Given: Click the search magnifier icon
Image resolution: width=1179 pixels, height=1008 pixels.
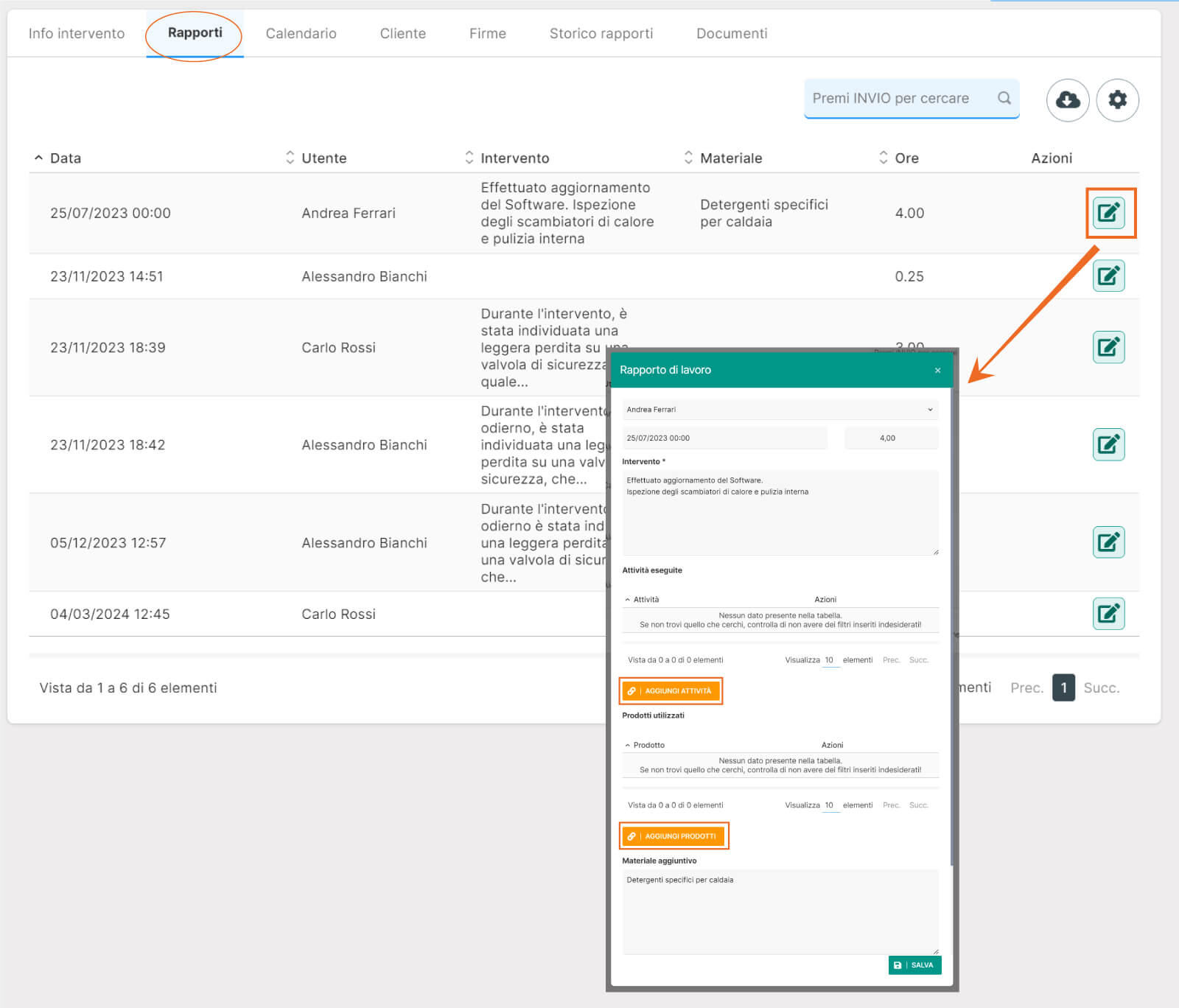Looking at the screenshot, I should point(1004,98).
